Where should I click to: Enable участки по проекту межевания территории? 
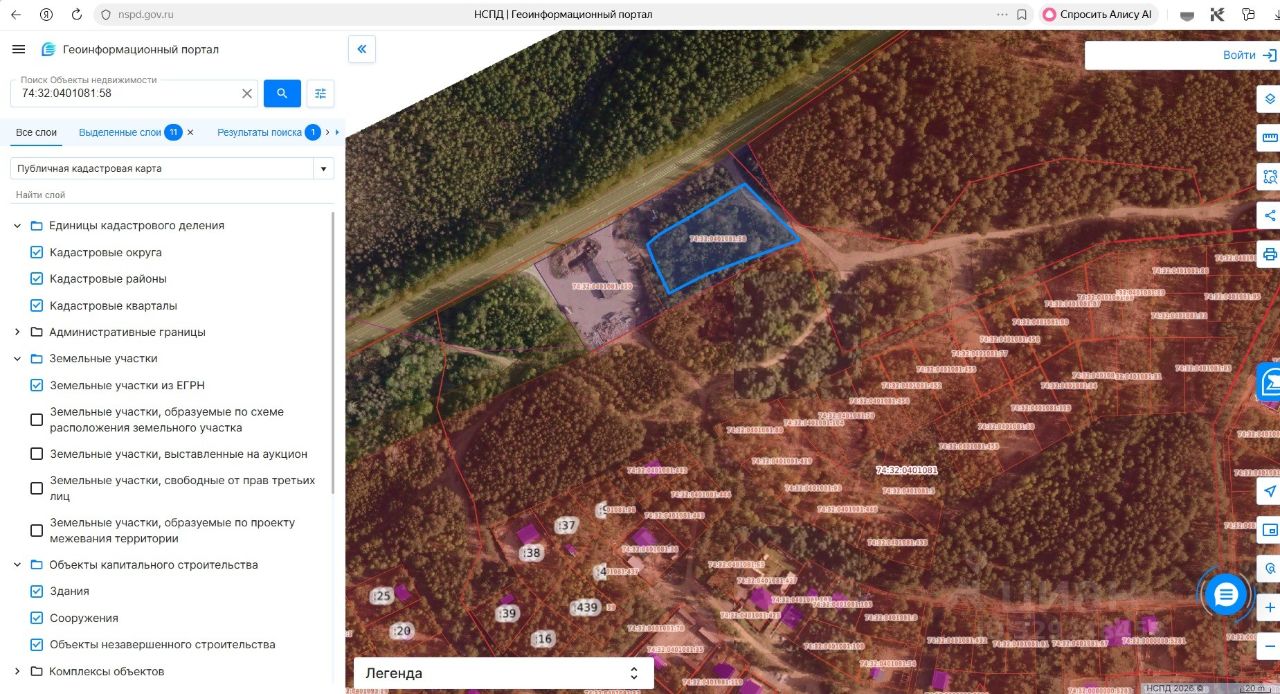tap(37, 530)
